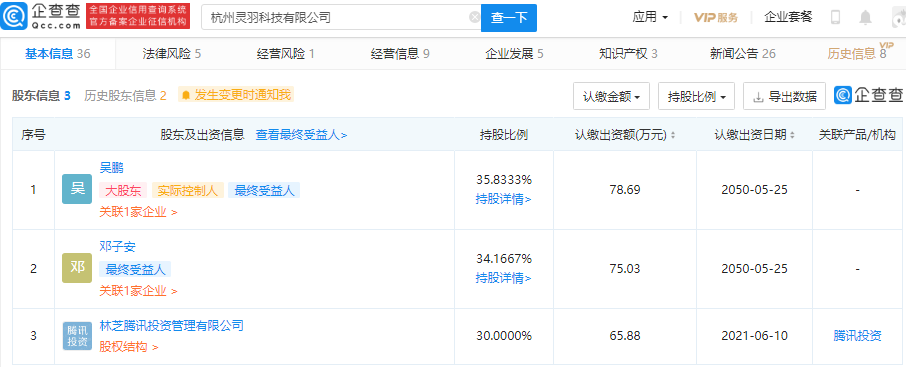
Task: Sort by 认缴出资日期 column arrows
Action: click(x=792, y=135)
